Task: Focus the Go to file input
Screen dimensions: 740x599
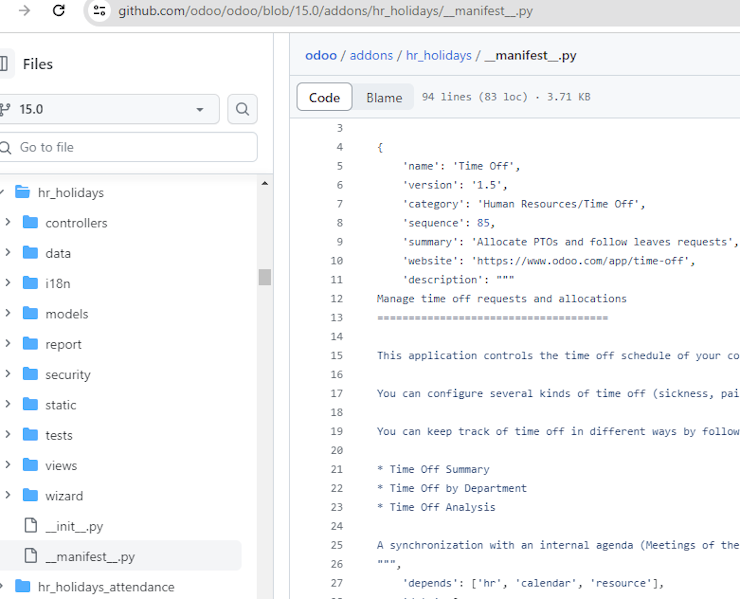Action: tap(128, 147)
